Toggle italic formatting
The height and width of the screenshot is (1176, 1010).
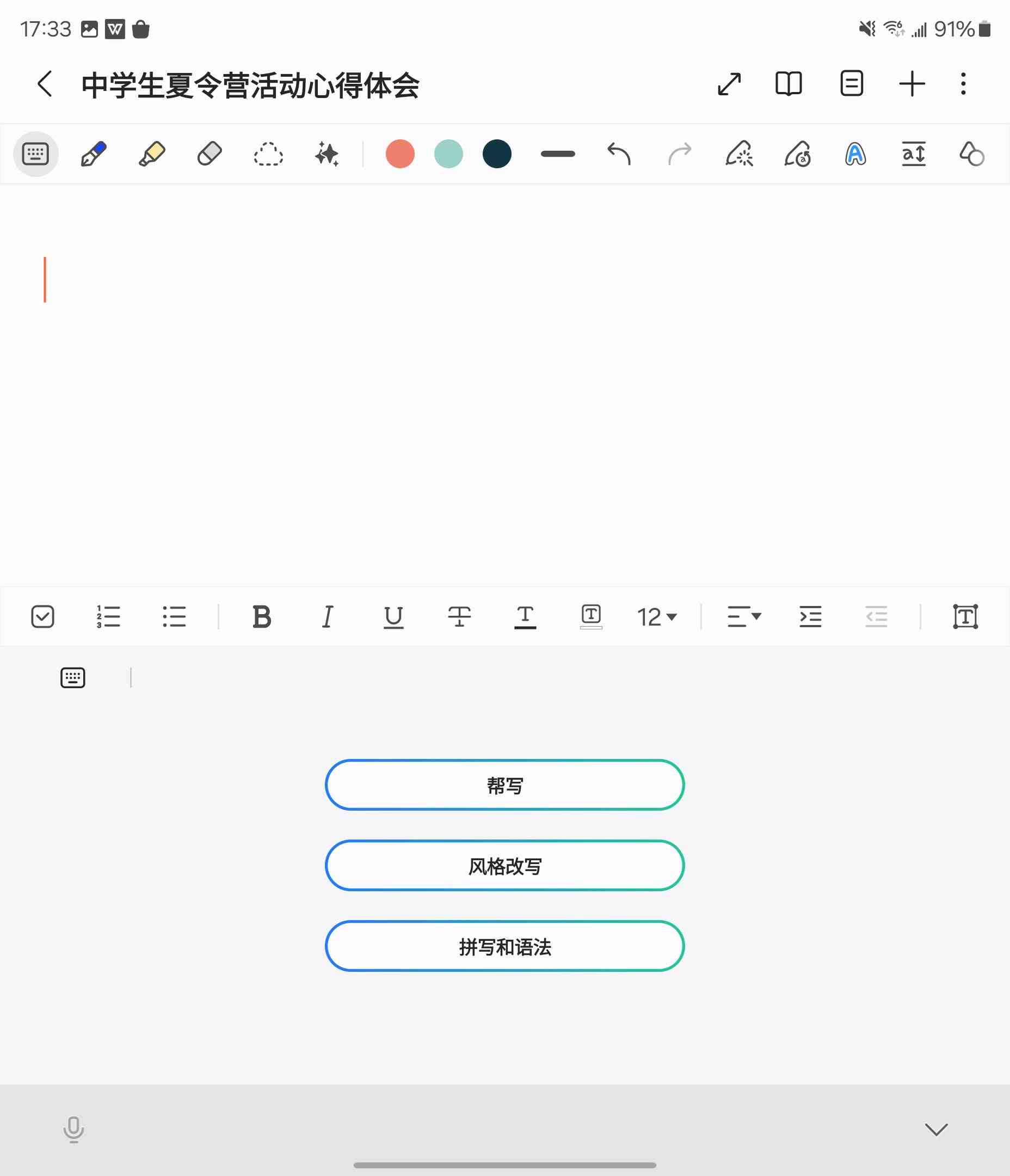pyautogui.click(x=328, y=616)
